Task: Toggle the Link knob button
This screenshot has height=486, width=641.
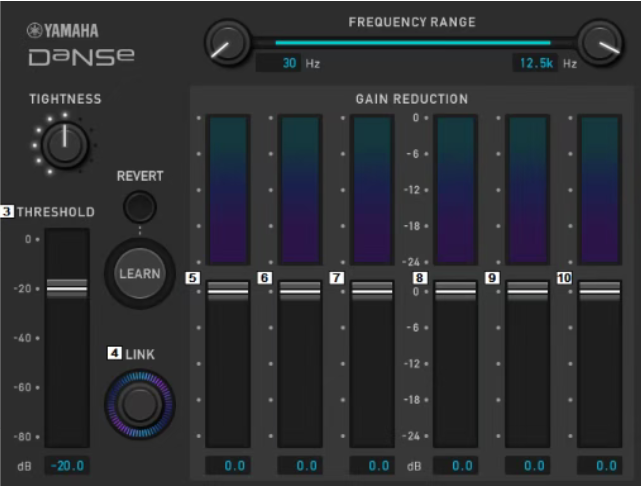Action: pos(140,404)
